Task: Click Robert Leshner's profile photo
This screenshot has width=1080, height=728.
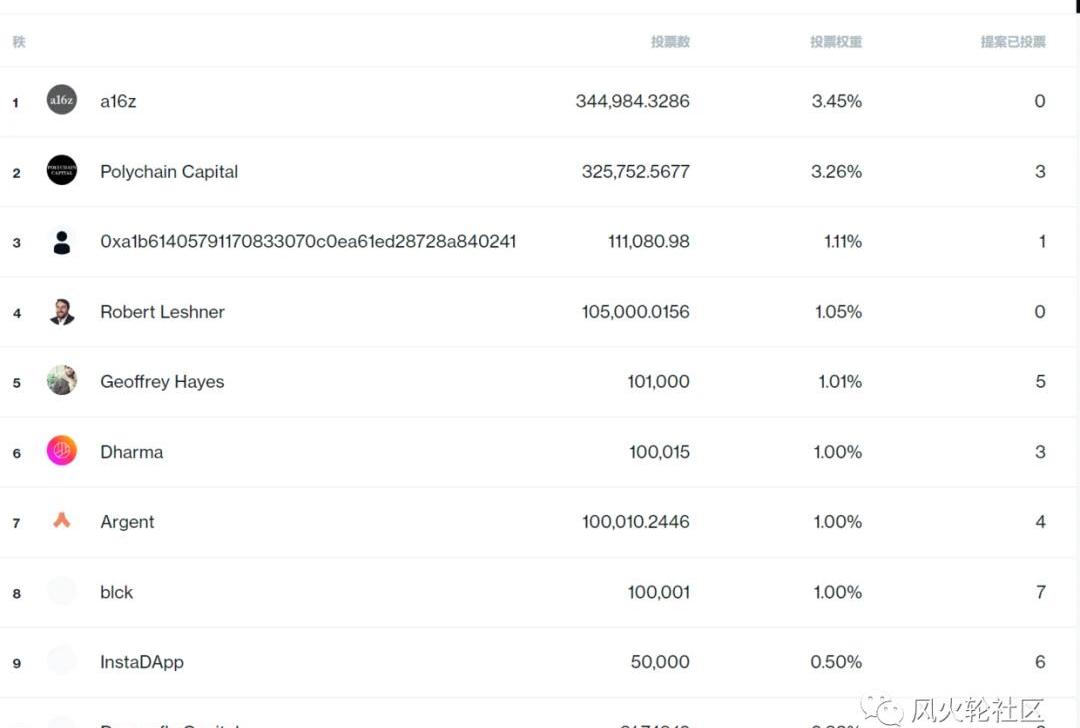Action: 61,311
